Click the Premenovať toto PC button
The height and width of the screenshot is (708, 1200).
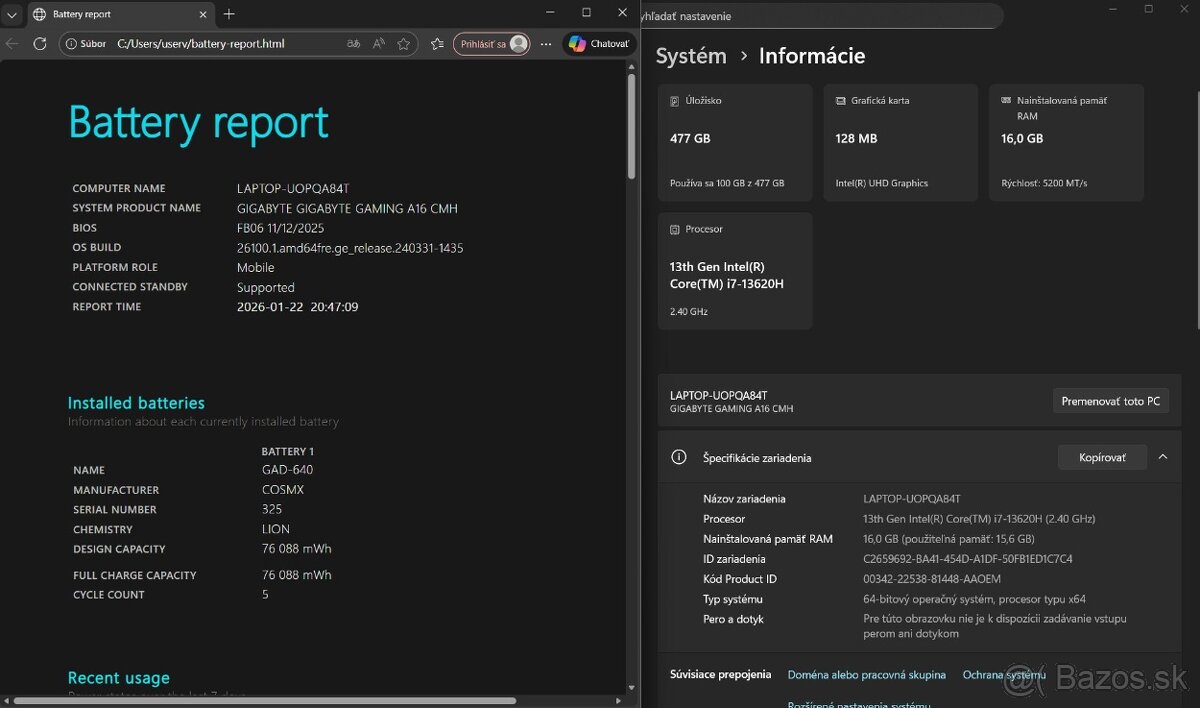tap(1110, 401)
